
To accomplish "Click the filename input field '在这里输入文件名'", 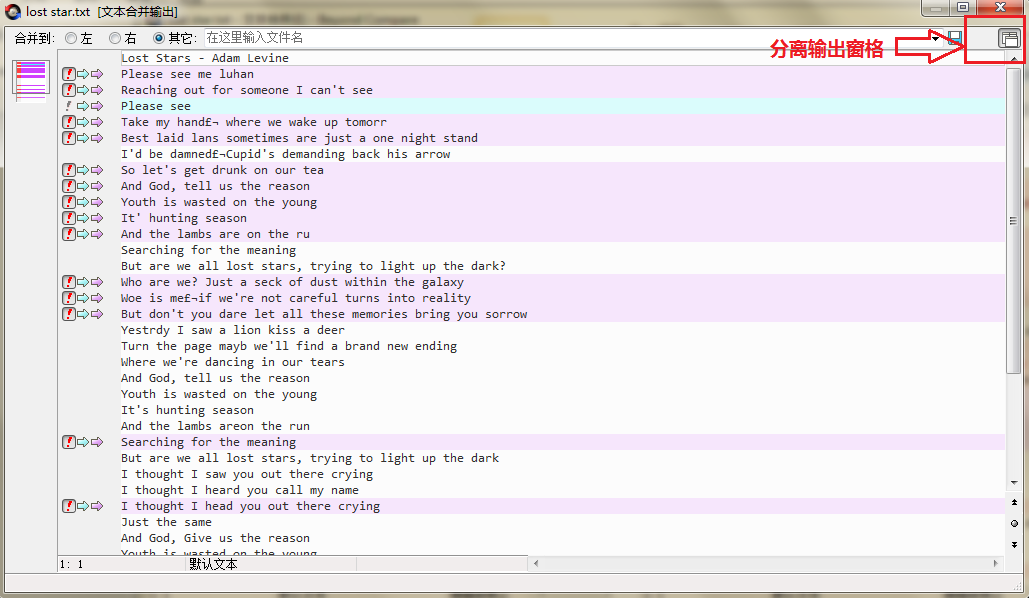I will (566, 38).
